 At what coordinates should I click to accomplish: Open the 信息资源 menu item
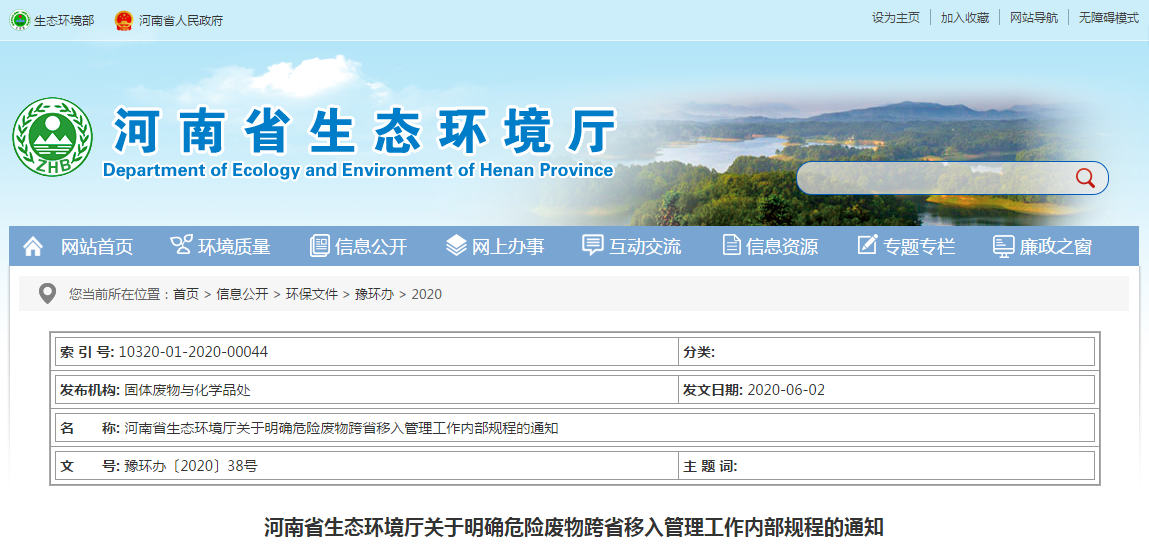click(x=782, y=247)
